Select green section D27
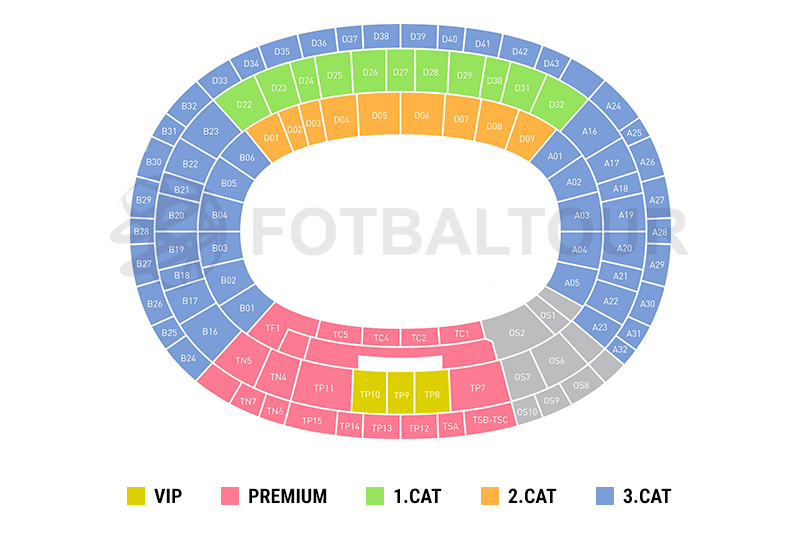The image size is (800, 533). [401, 72]
